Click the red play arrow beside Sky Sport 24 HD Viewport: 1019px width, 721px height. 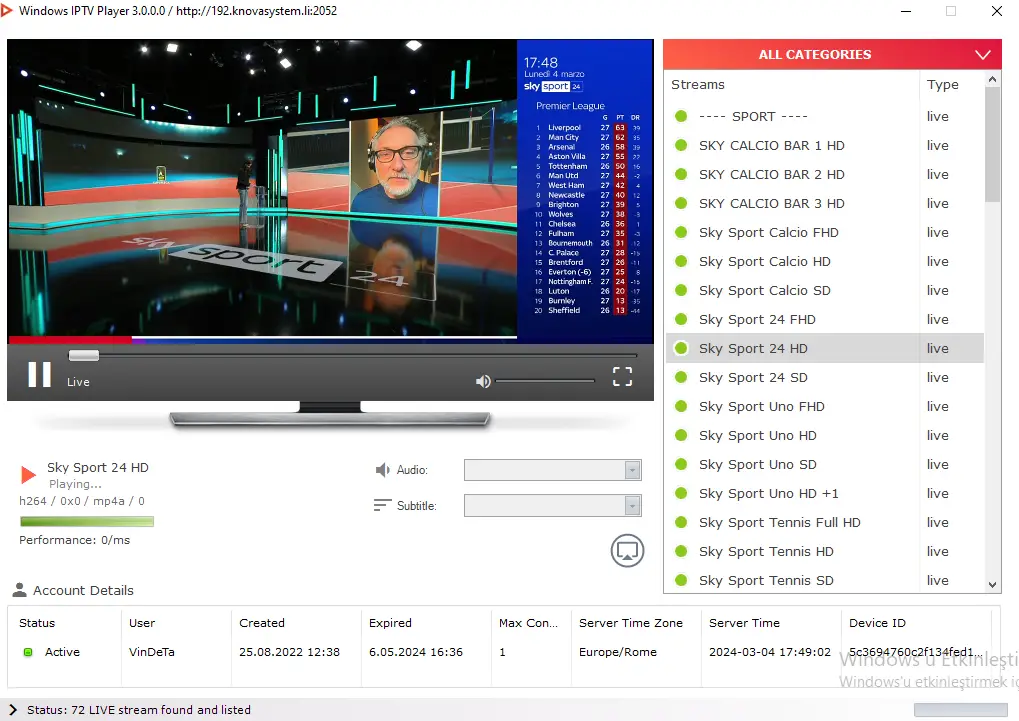[28, 475]
